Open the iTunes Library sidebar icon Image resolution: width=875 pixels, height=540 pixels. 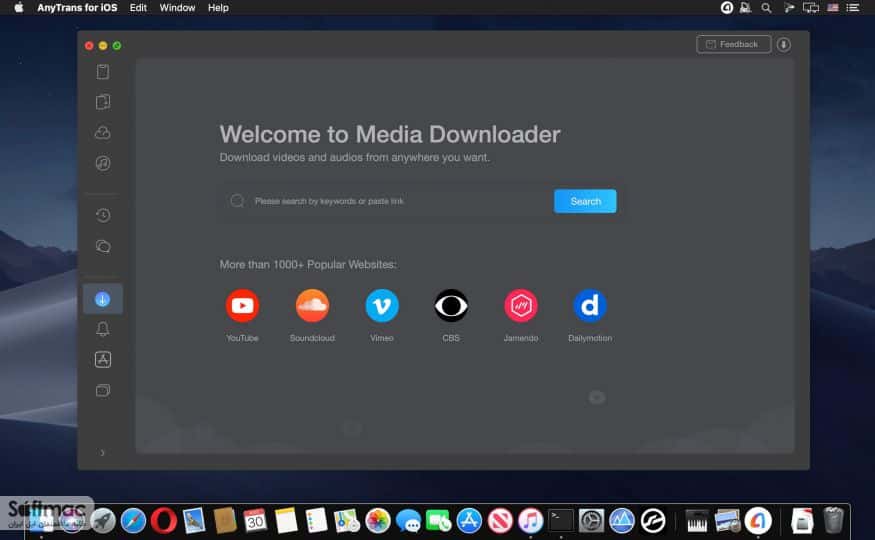[x=103, y=163]
